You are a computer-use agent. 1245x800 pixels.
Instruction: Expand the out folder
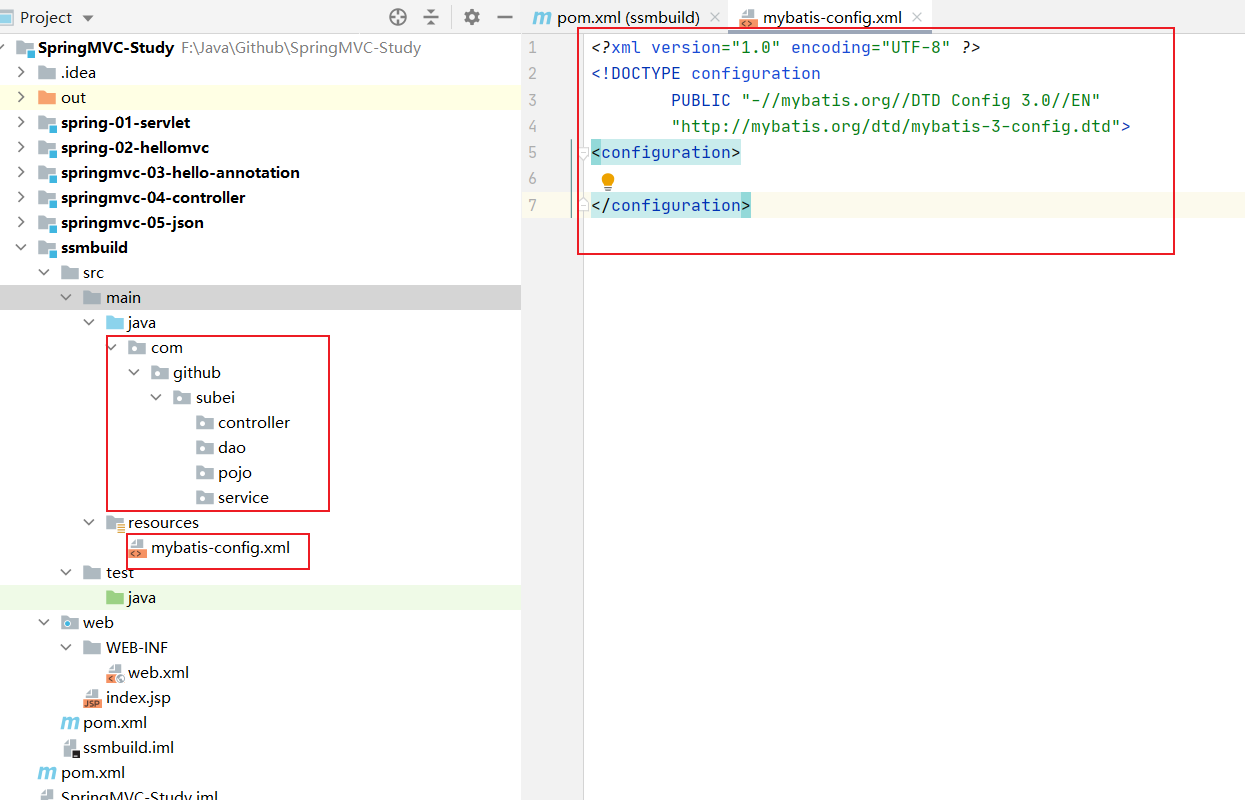coord(22,98)
